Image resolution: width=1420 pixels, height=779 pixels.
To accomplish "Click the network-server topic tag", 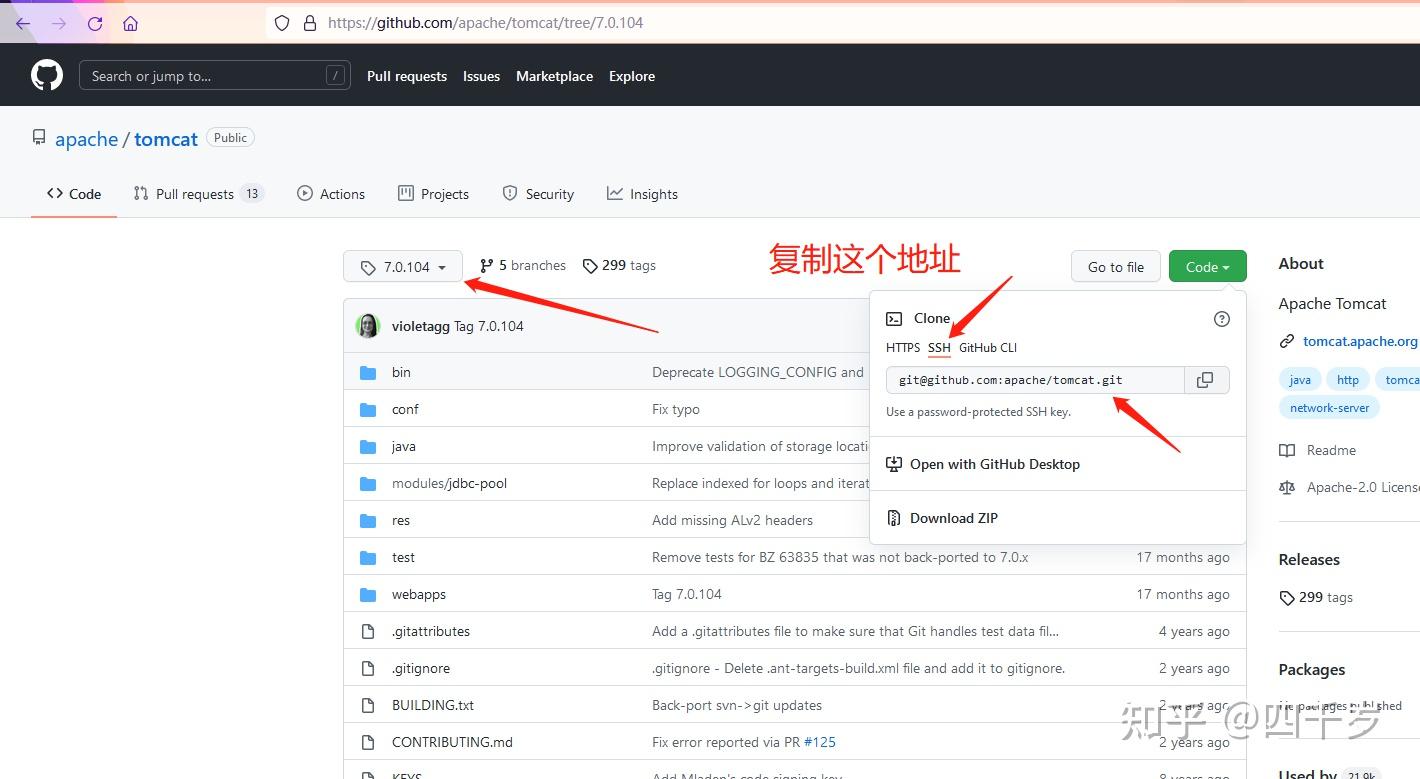I will coord(1329,408).
